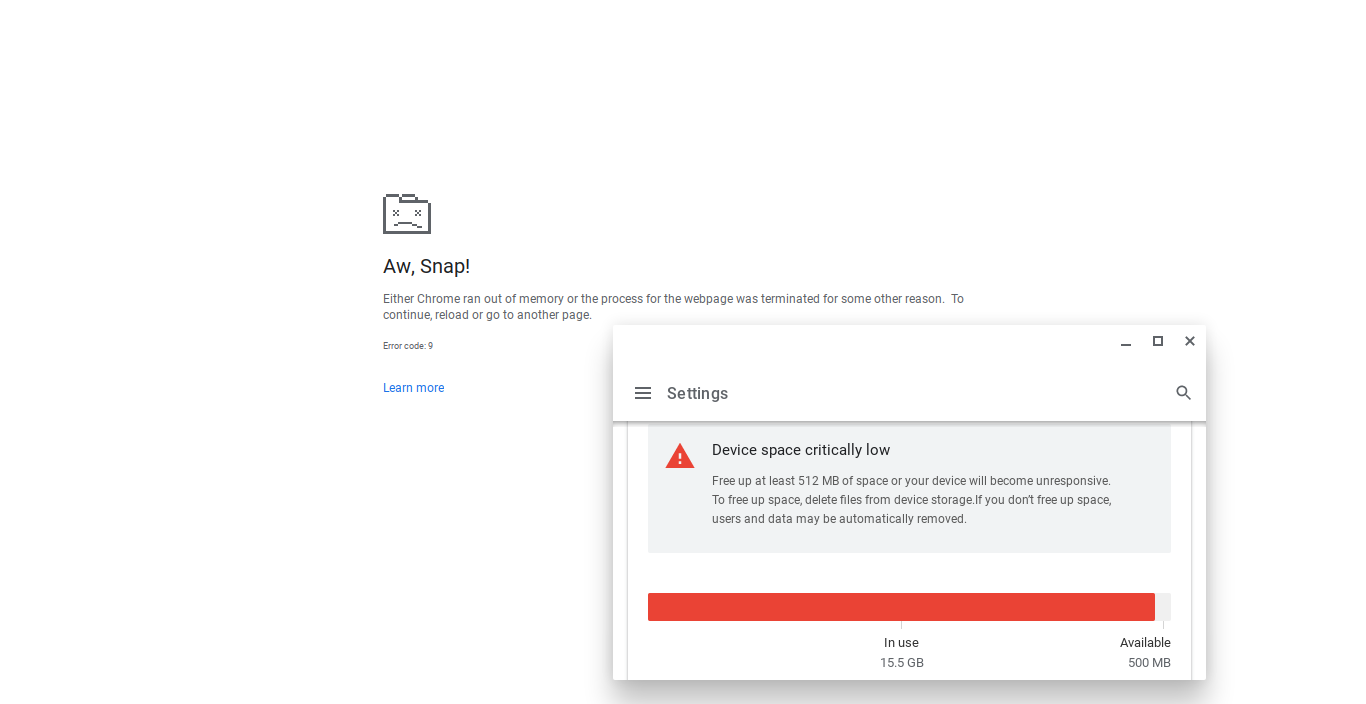The image size is (1366, 704).
Task: Click the red storage usage bar
Action: pos(901,607)
